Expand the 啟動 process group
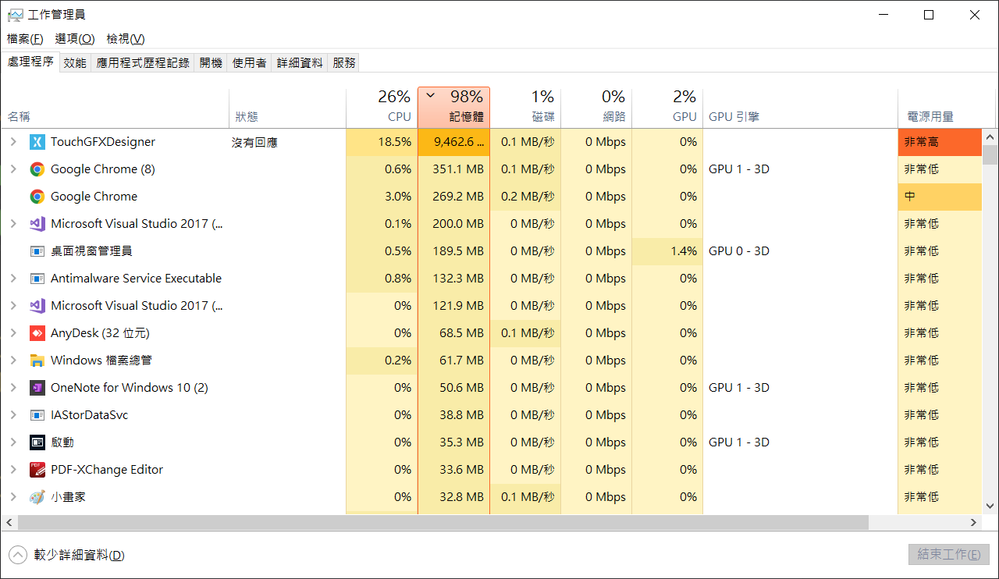This screenshot has width=999, height=579. coord(13,443)
